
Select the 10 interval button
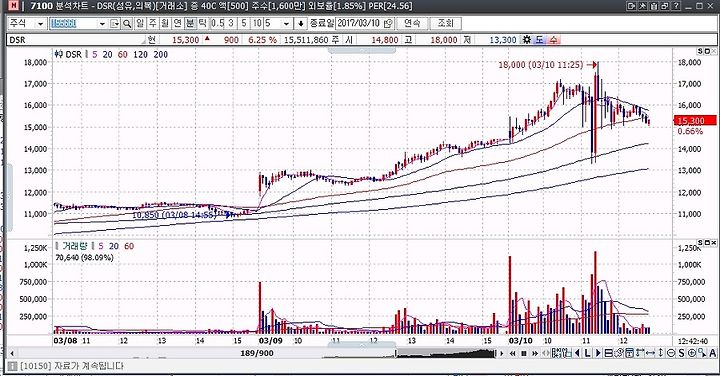[257, 23]
